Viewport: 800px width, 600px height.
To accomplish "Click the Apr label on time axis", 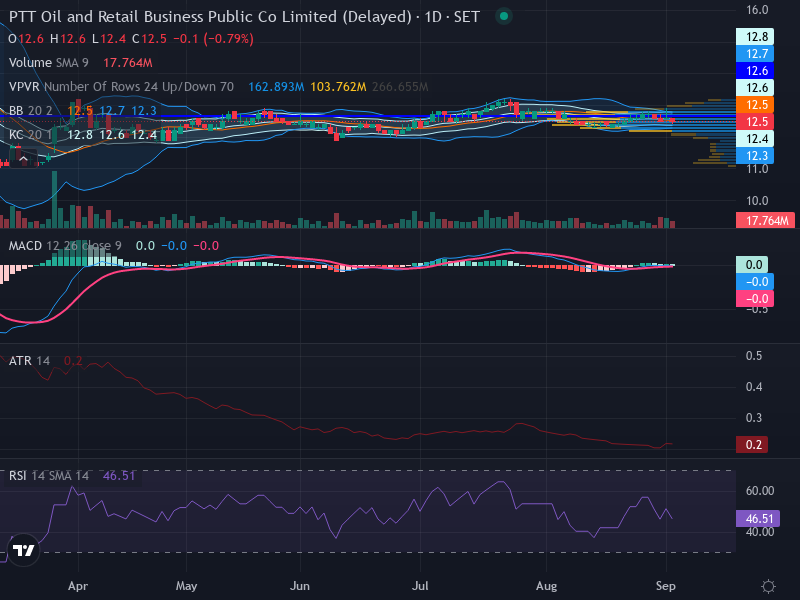I will 78,586.
